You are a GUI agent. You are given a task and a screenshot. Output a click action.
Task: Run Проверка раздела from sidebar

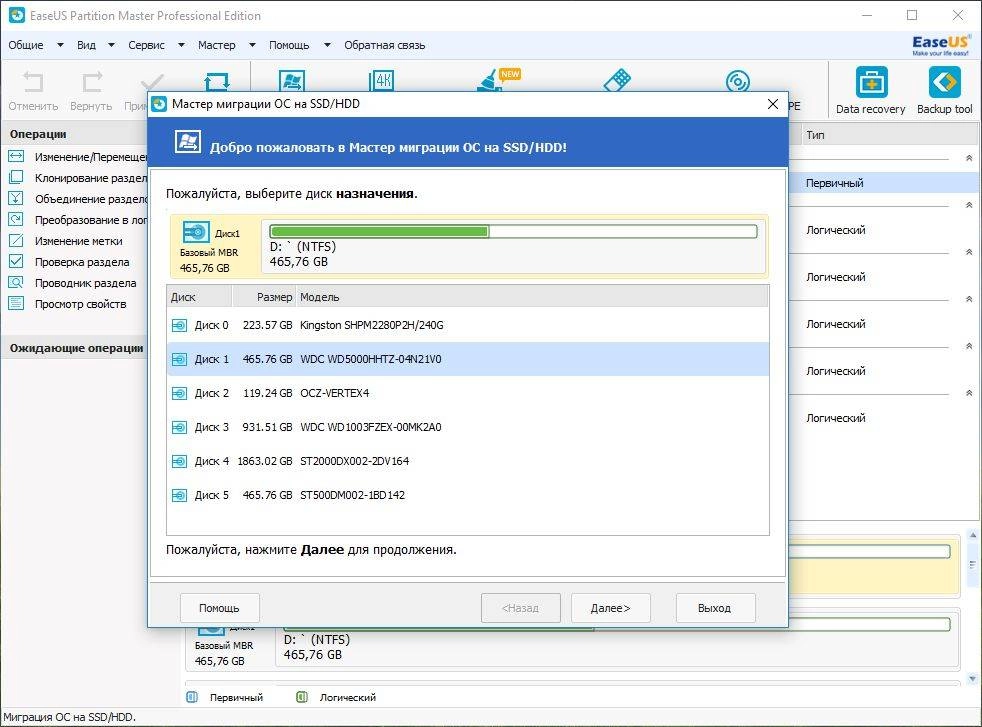69,262
